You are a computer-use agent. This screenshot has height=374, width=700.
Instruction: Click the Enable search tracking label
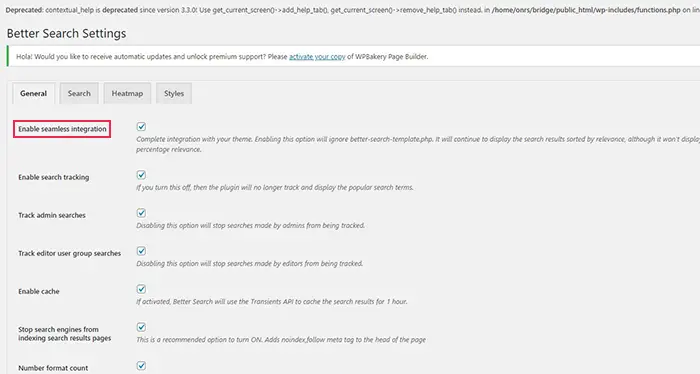(54, 177)
